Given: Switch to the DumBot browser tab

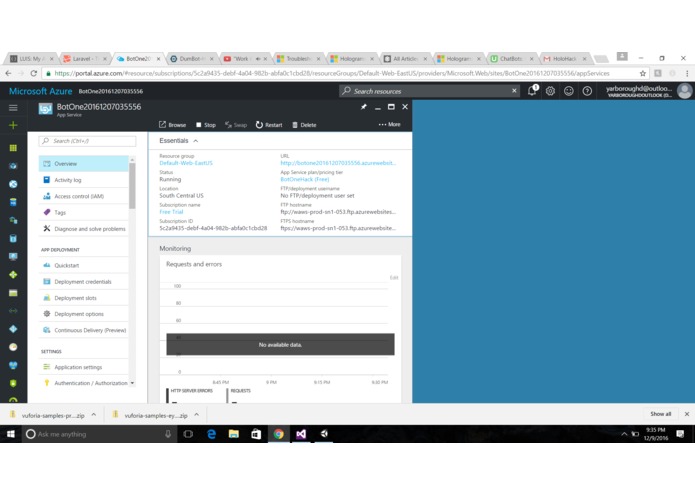Looking at the screenshot, I should pyautogui.click(x=190, y=58).
